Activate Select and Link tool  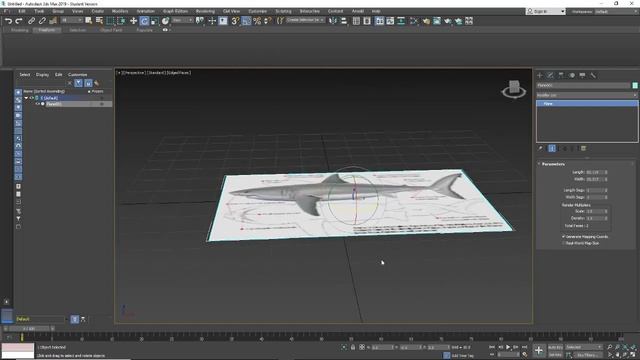click(x=31, y=21)
